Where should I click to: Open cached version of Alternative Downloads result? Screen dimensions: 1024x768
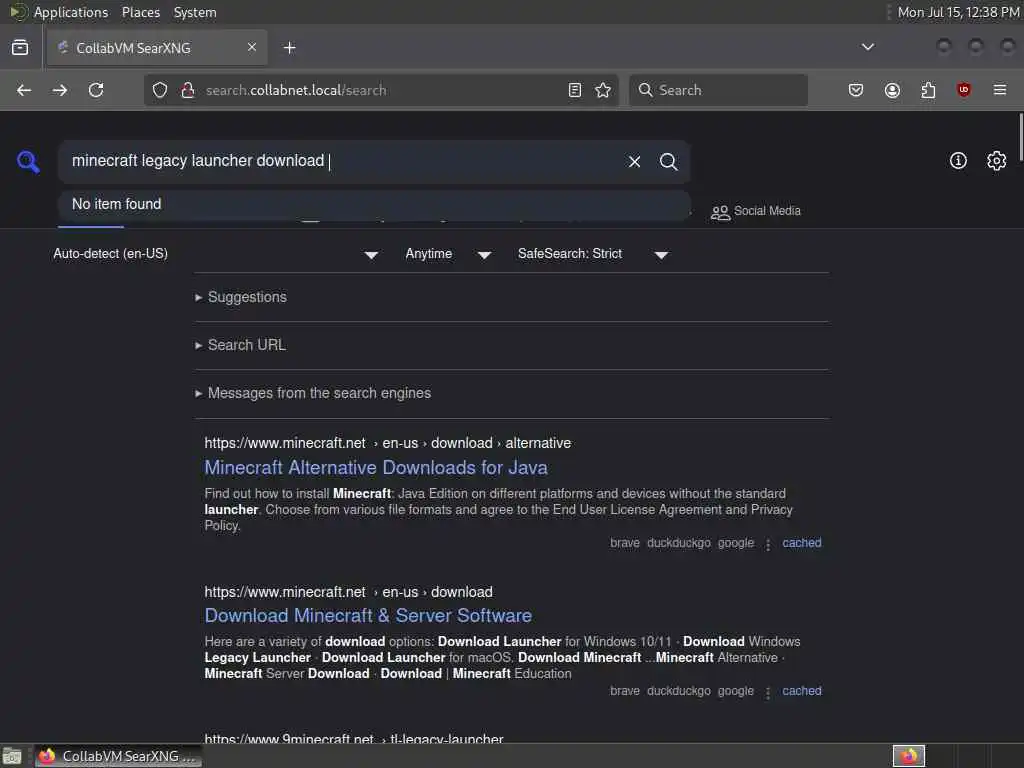[802, 543]
